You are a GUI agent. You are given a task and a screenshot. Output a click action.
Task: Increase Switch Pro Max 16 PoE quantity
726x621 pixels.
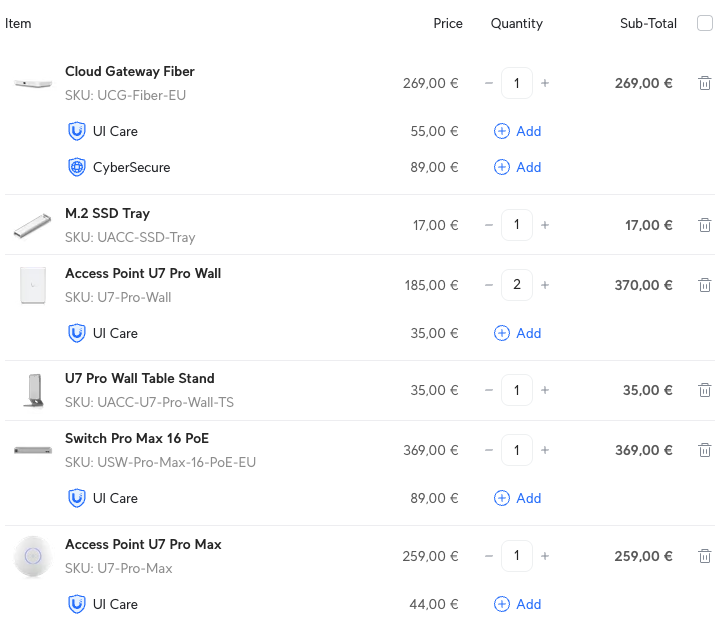545,451
